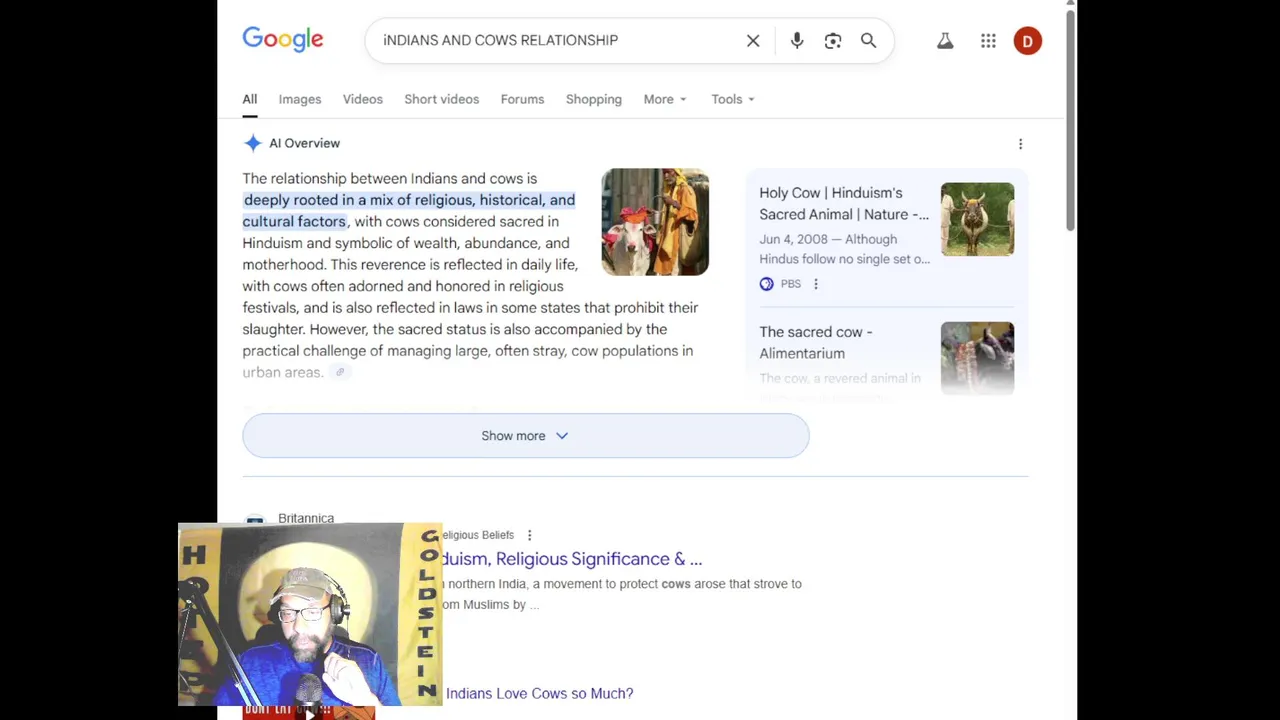Click the PBS favicon icon
Image resolution: width=1280 pixels, height=720 pixels.
click(766, 284)
